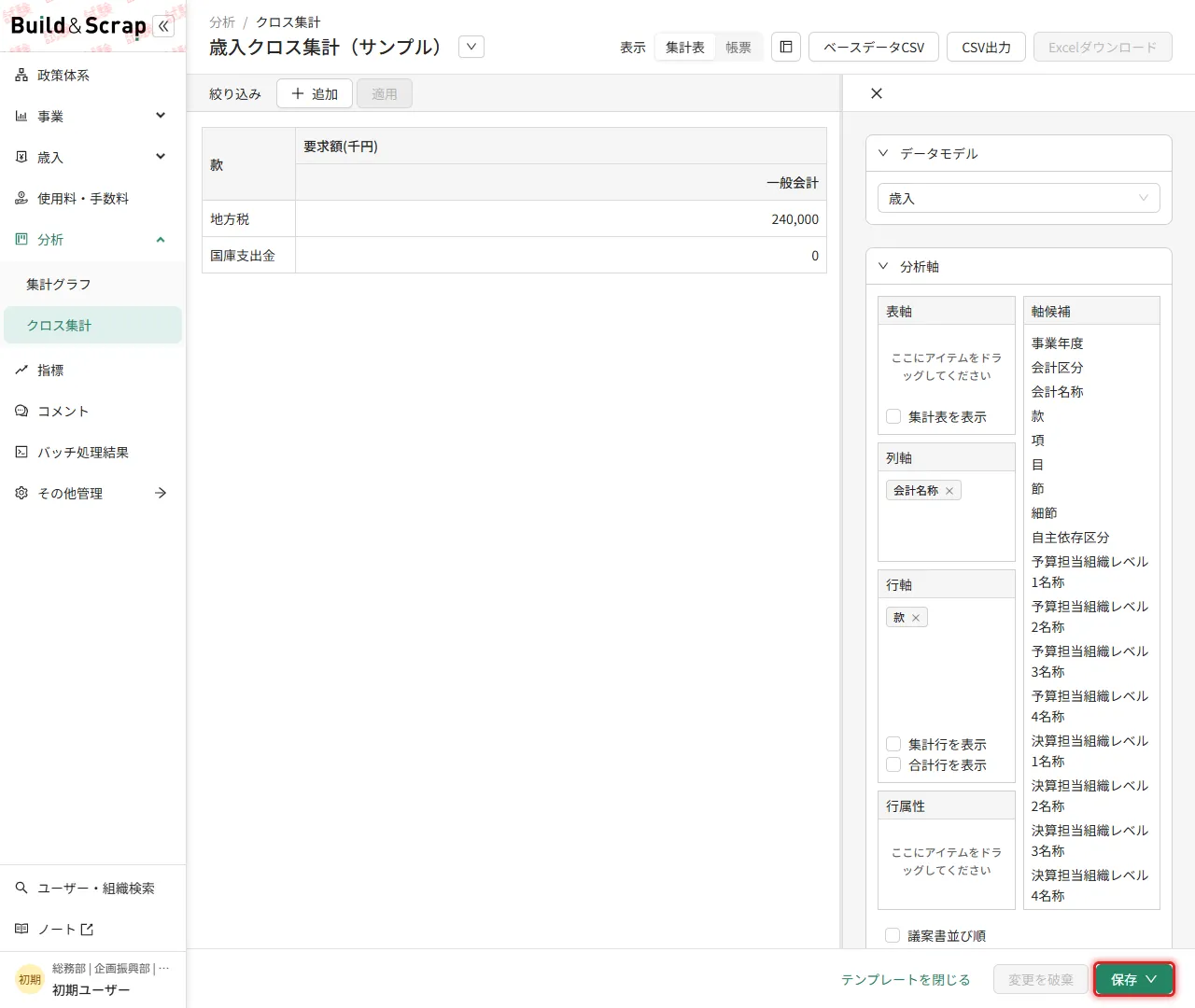Remove 款 tag from 行軸
1195x1008 pixels.
(x=916, y=618)
